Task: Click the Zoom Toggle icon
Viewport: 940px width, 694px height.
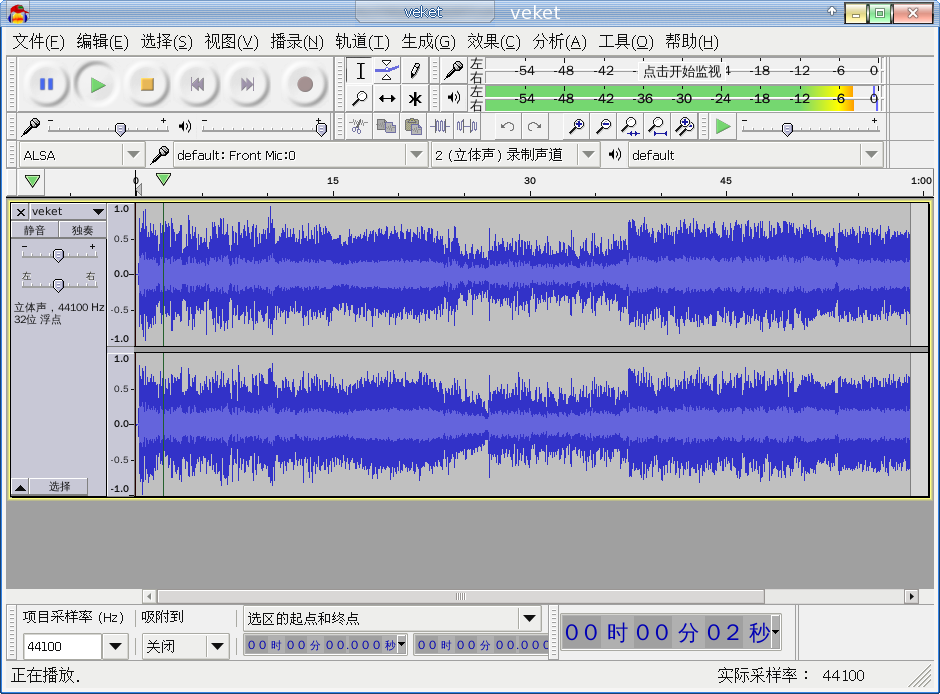Action: pos(684,126)
